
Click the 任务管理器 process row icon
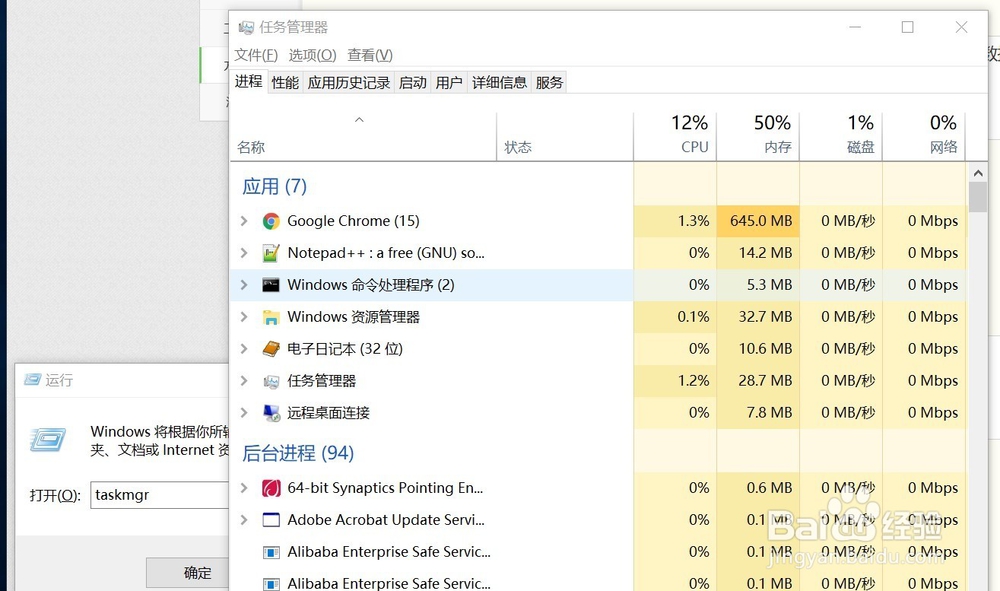click(271, 381)
